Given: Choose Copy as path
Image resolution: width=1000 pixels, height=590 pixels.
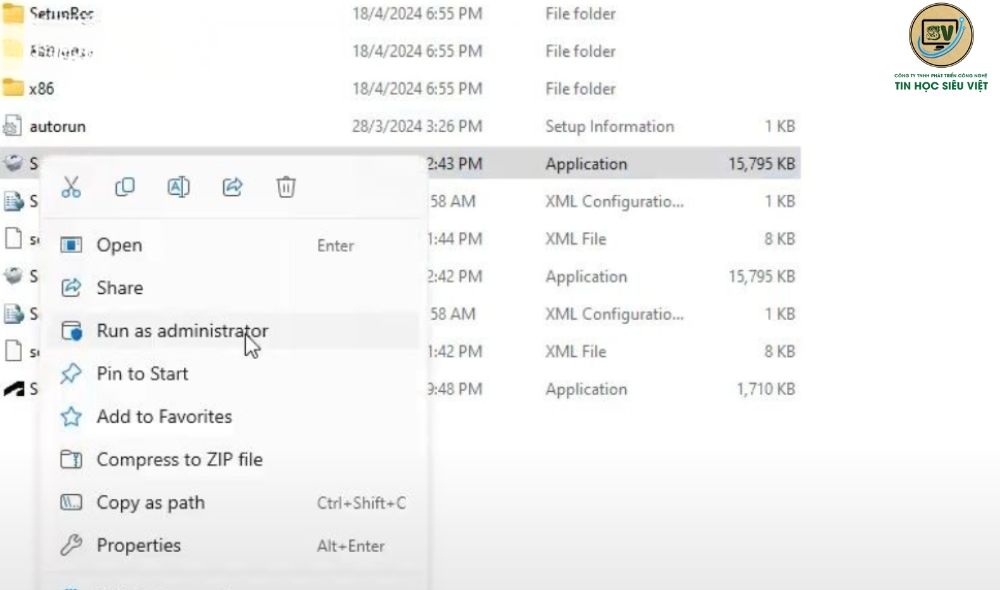Looking at the screenshot, I should tap(233, 503).
